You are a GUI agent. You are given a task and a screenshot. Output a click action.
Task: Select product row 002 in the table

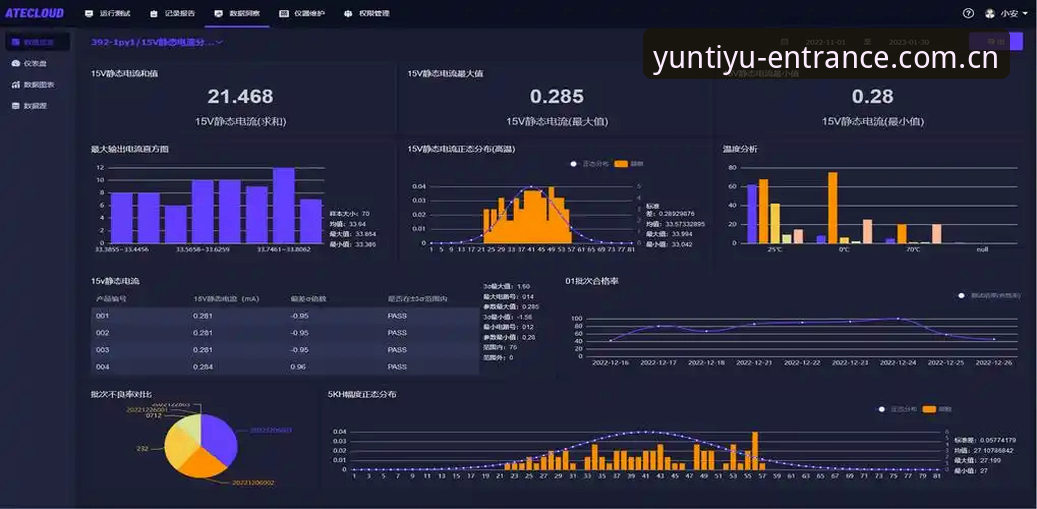[284, 333]
